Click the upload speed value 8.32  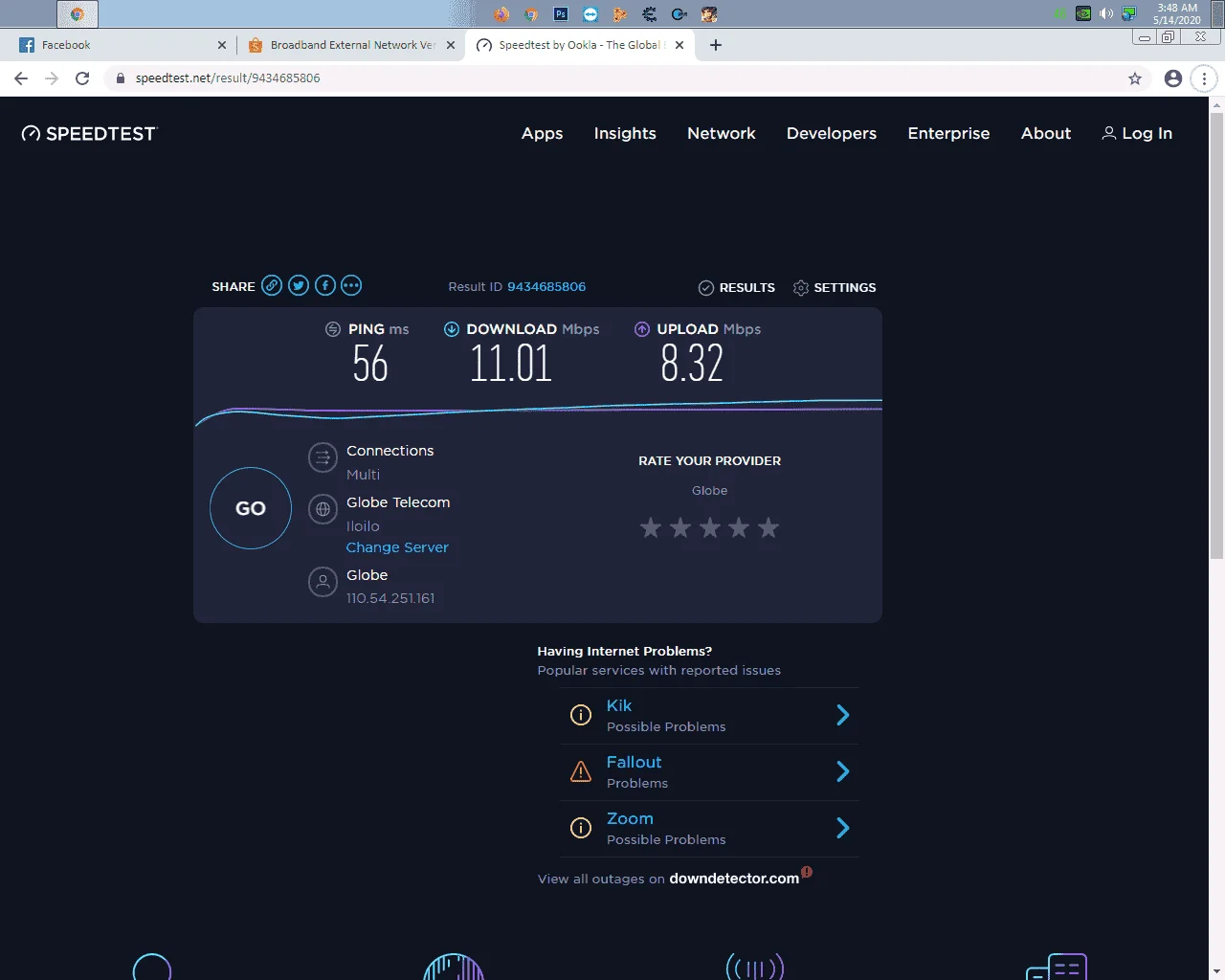(x=692, y=364)
